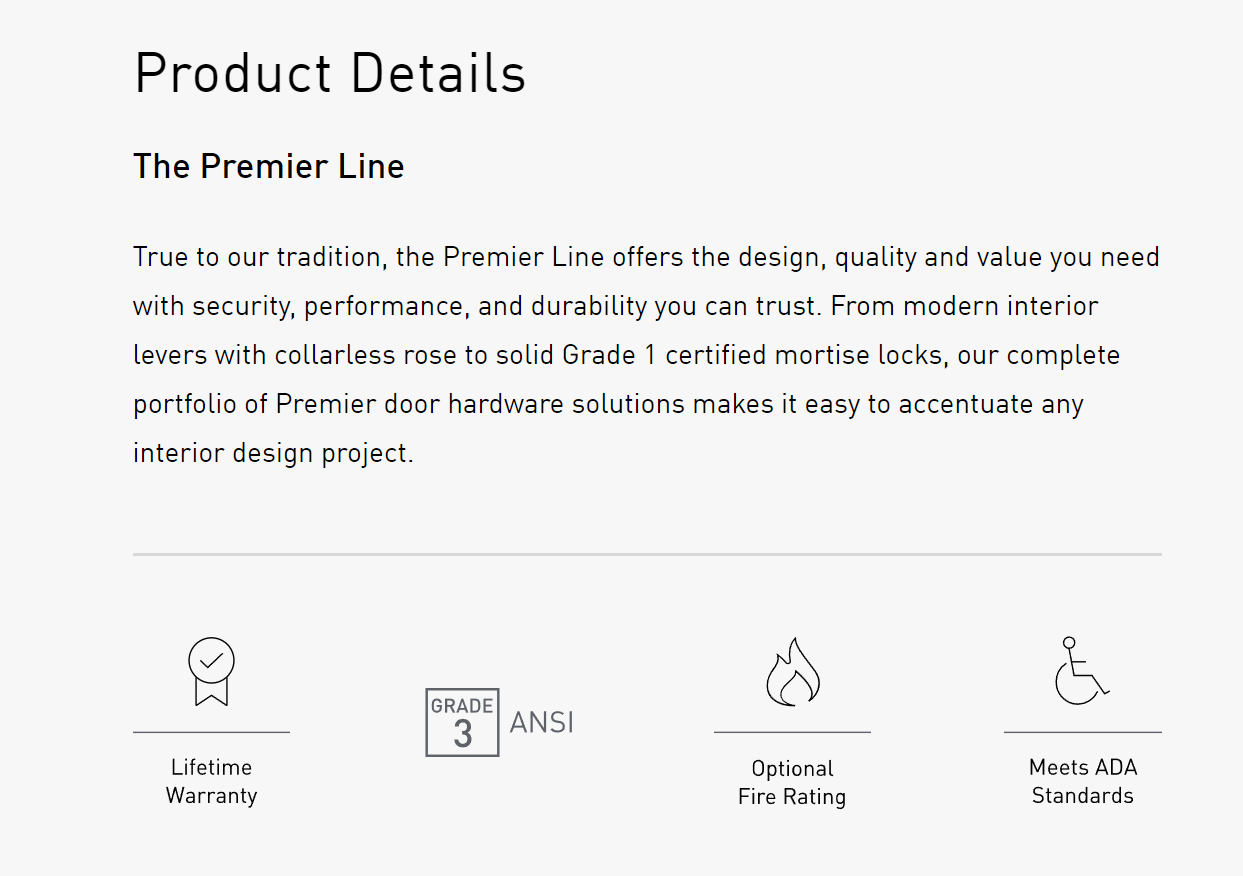The image size is (1243, 876).
Task: Click the ANSI text beside the grade badge
Action: coord(541,722)
